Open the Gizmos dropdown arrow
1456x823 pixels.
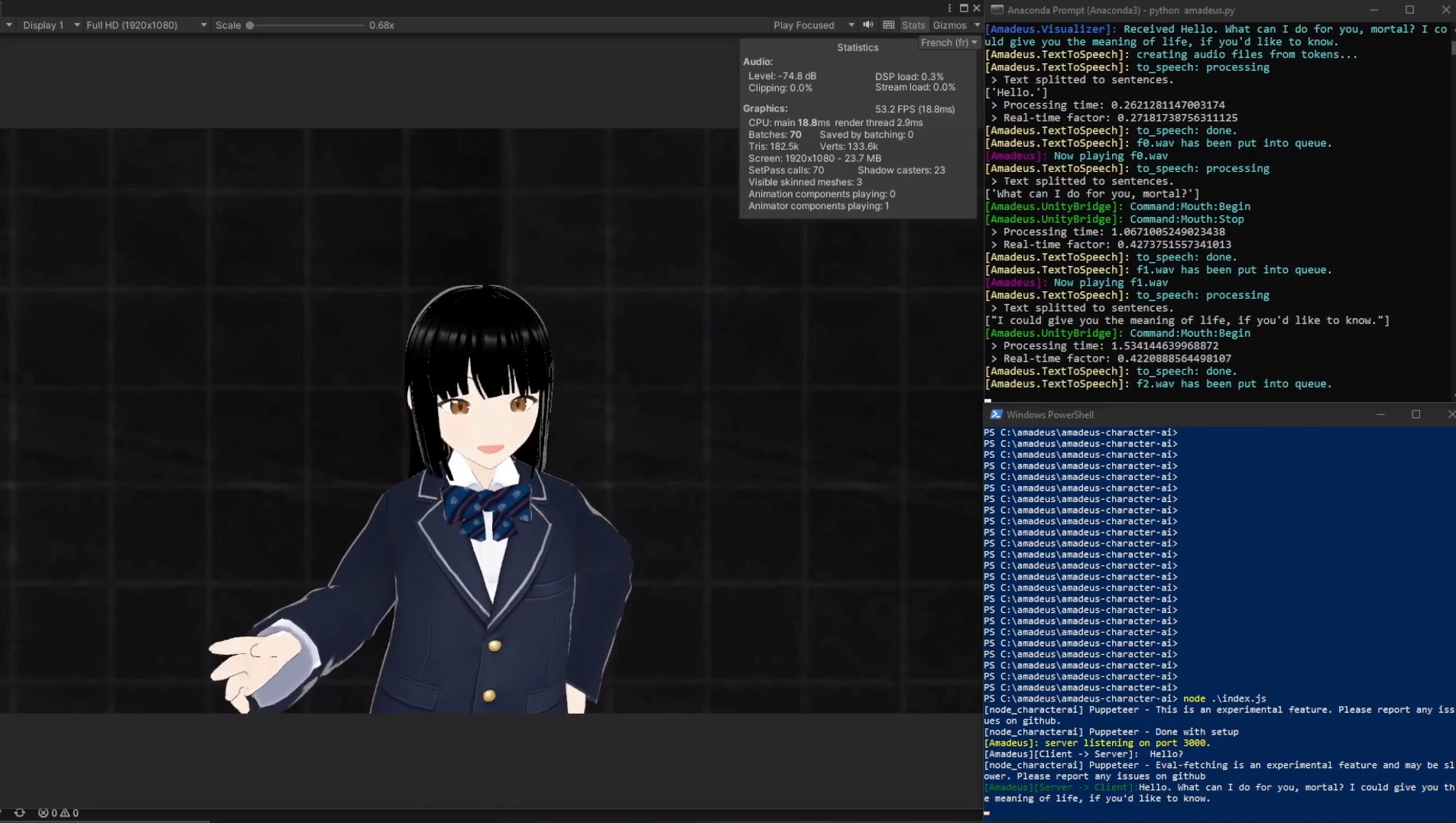coord(977,25)
